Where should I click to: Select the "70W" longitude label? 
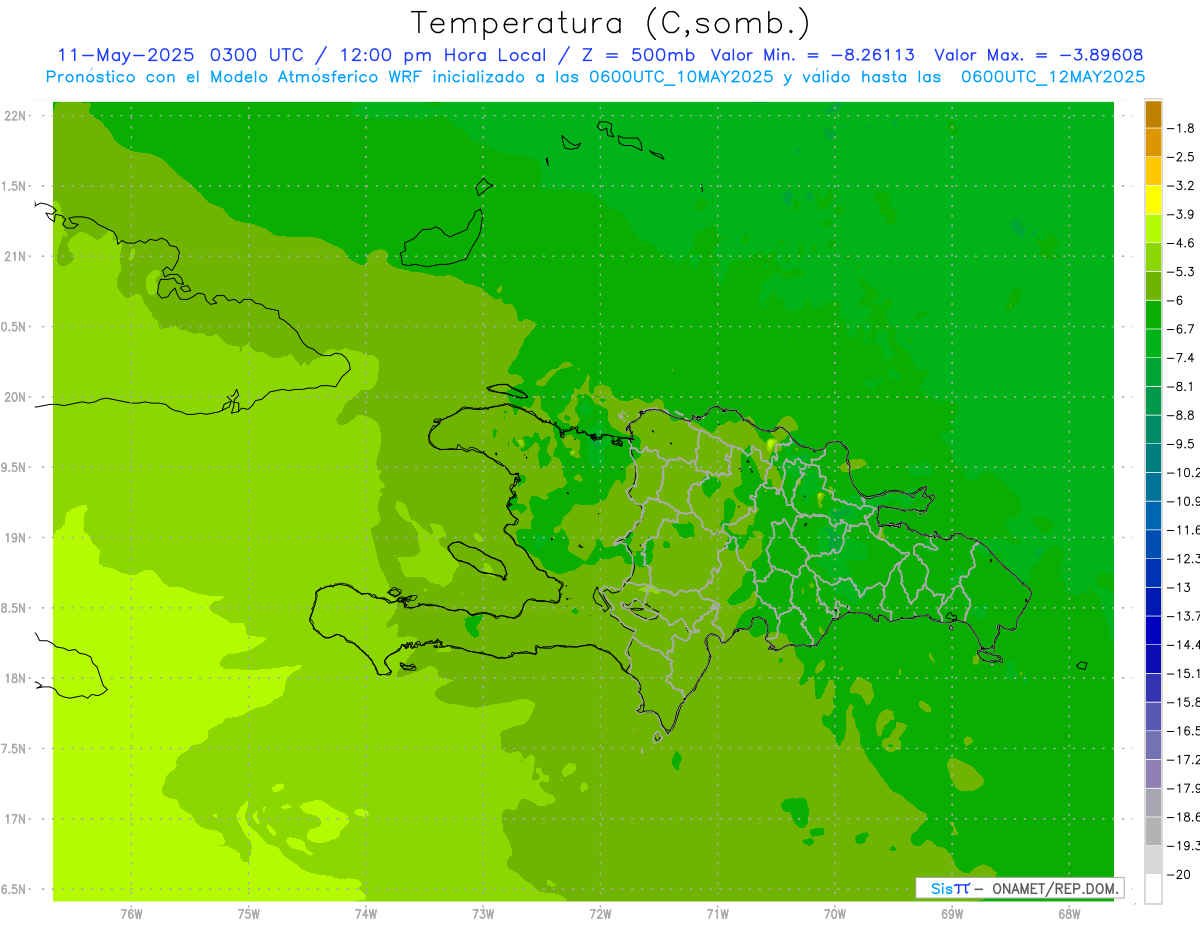coord(835,913)
